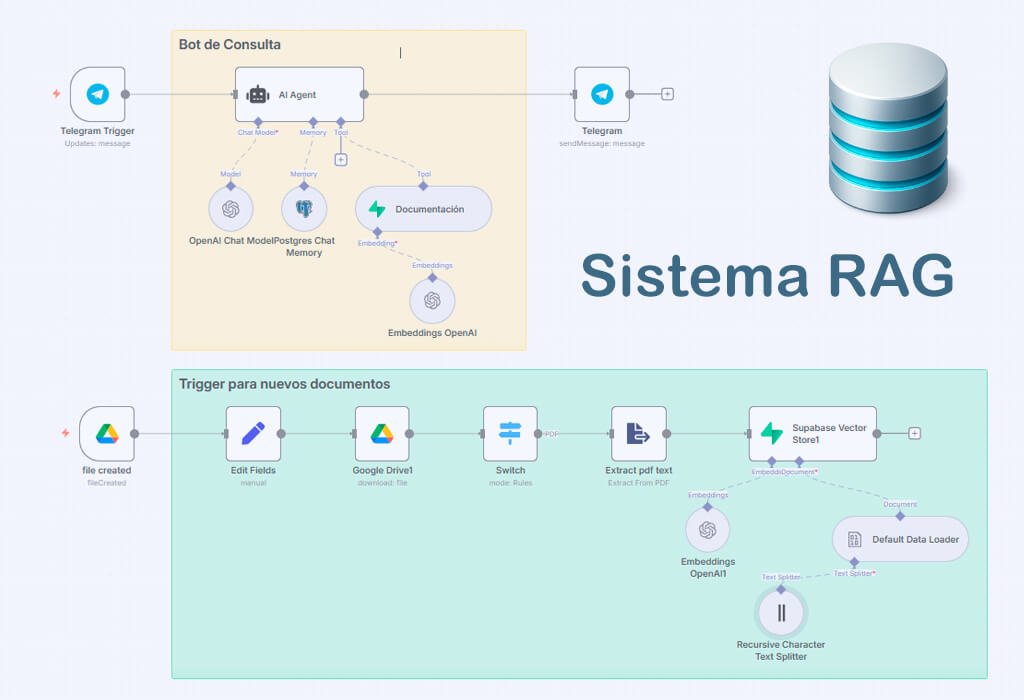The image size is (1024, 700).
Task: Add a tool via AI Agent plus button
Action: tap(341, 159)
